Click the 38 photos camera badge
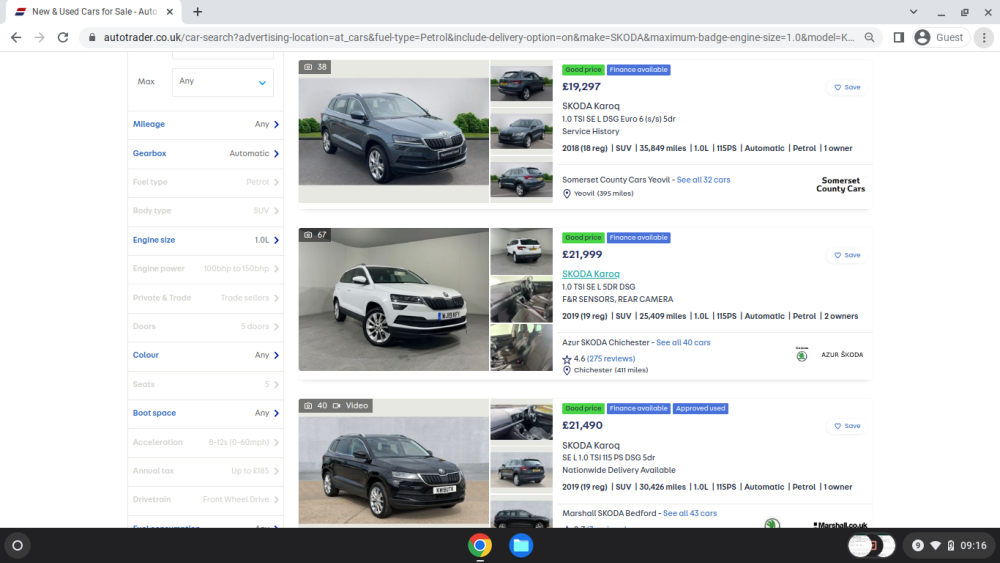1000x563 pixels. tap(314, 67)
